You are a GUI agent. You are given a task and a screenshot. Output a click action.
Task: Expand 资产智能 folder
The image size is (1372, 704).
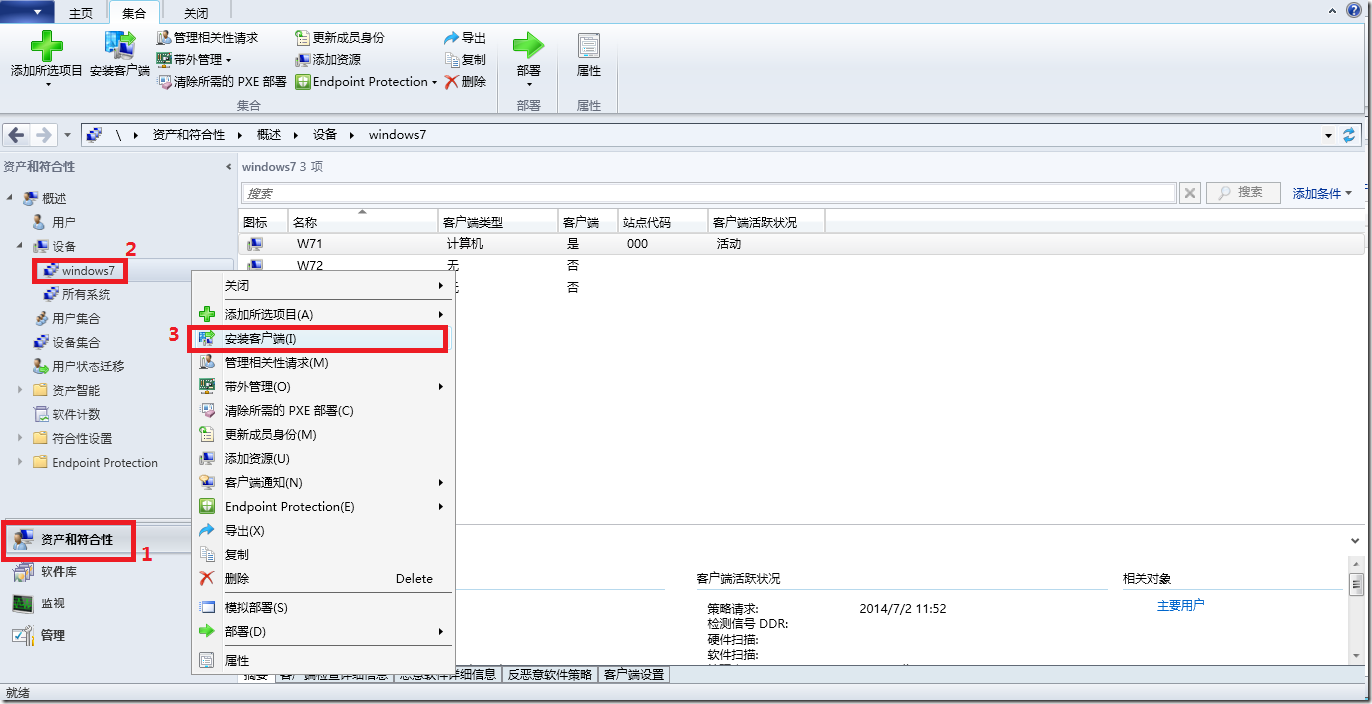coord(20,390)
